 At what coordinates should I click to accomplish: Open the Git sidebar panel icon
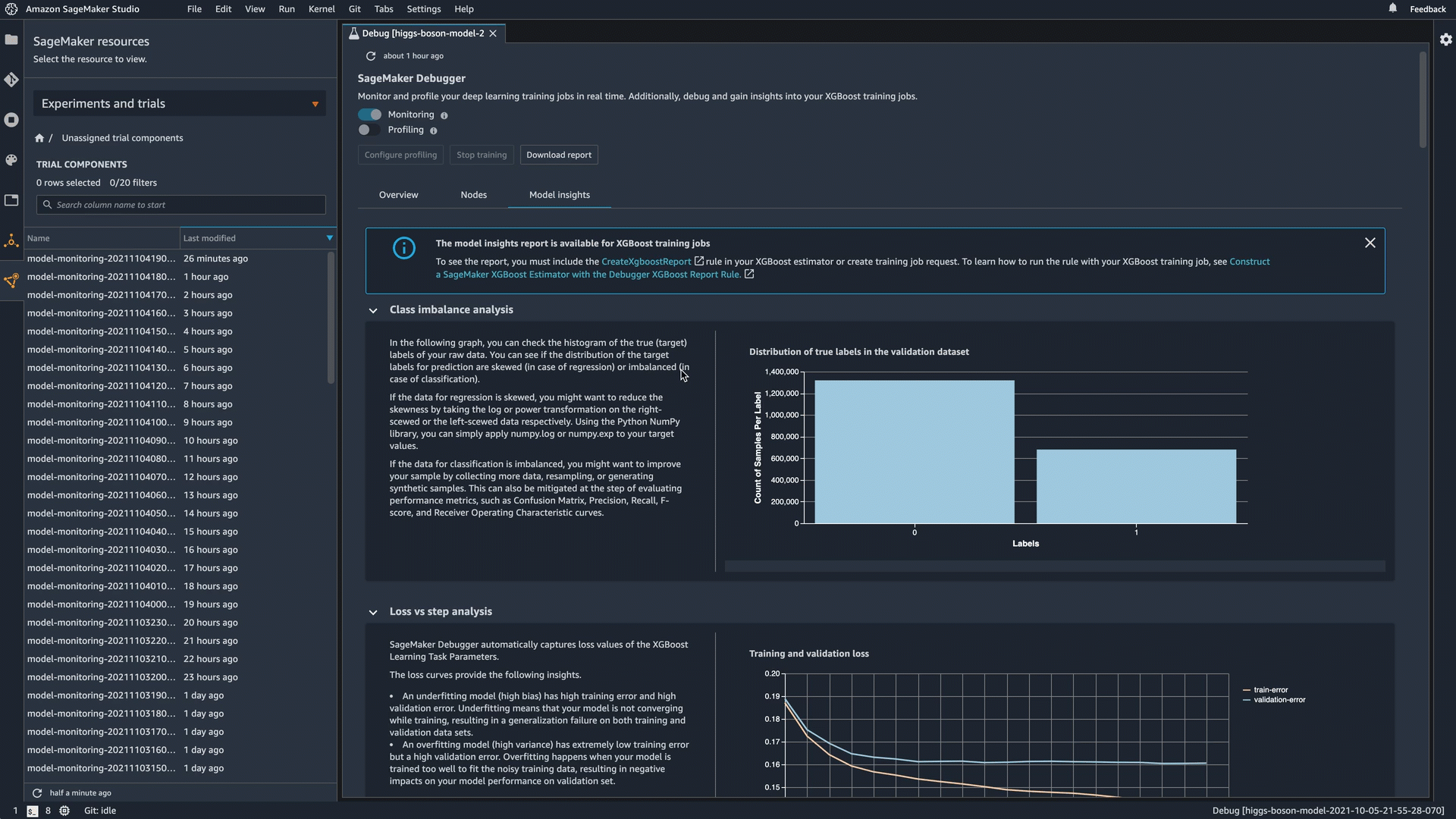coord(11,80)
